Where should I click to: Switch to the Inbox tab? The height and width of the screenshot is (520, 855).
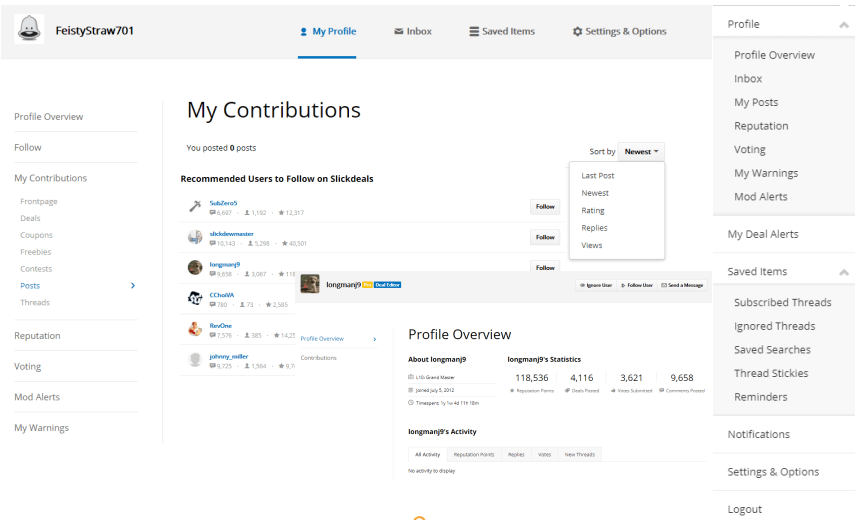413,32
